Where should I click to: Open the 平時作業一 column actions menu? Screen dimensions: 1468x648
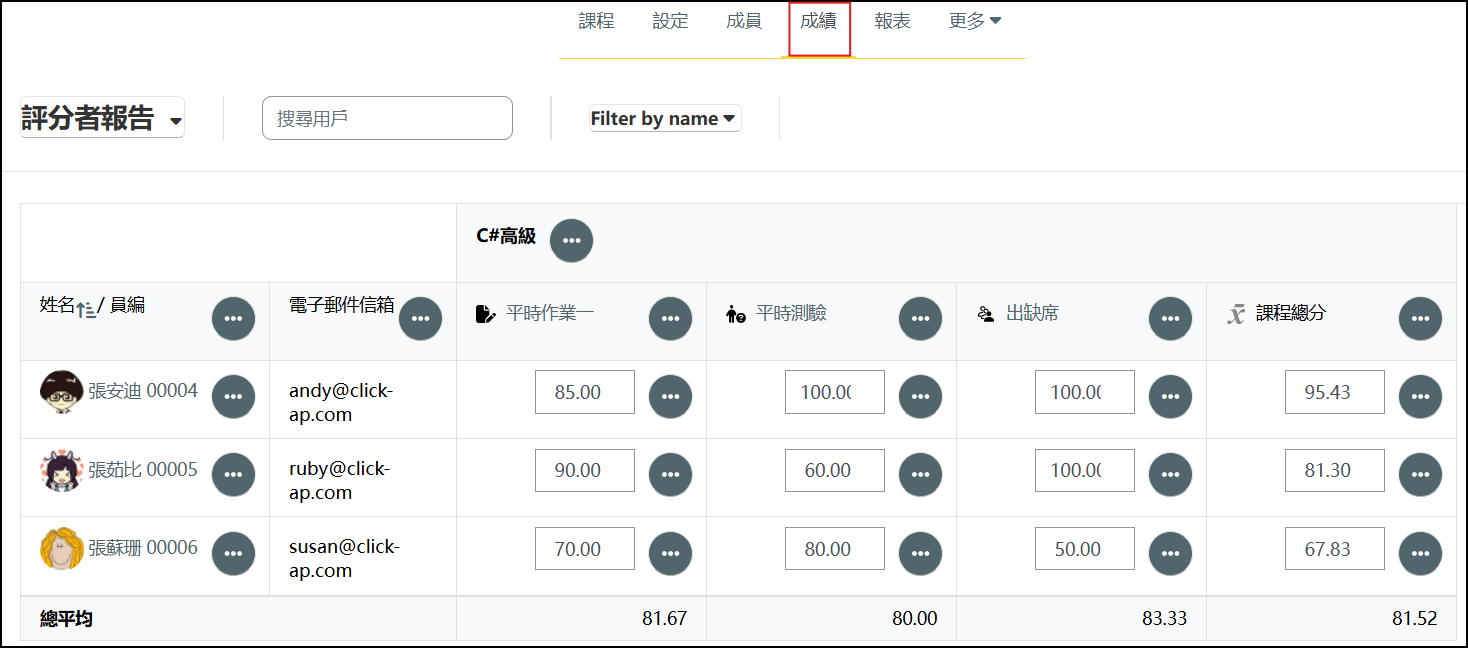pyautogui.click(x=671, y=319)
